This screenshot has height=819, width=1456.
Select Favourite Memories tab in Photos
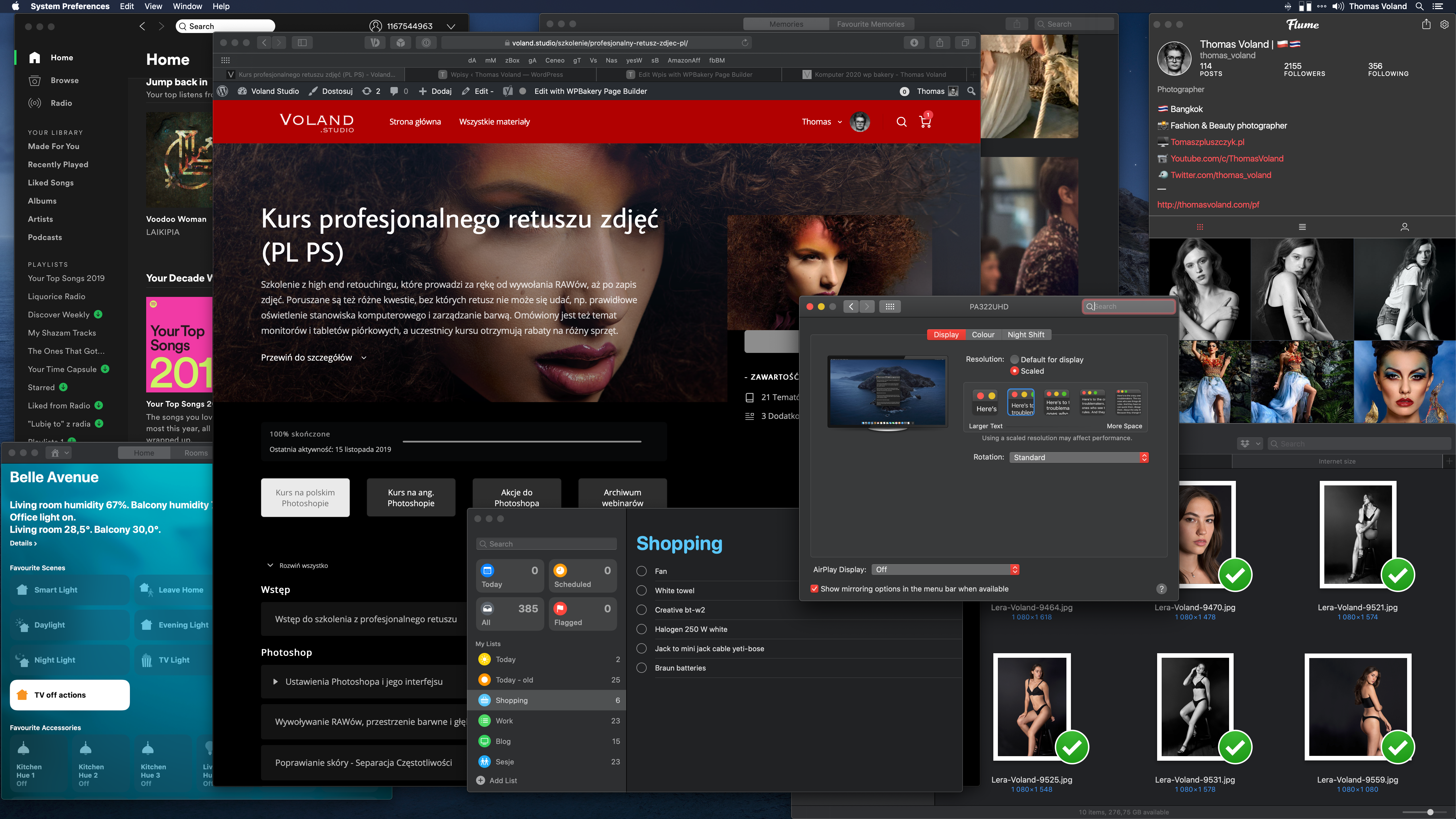pos(870,24)
